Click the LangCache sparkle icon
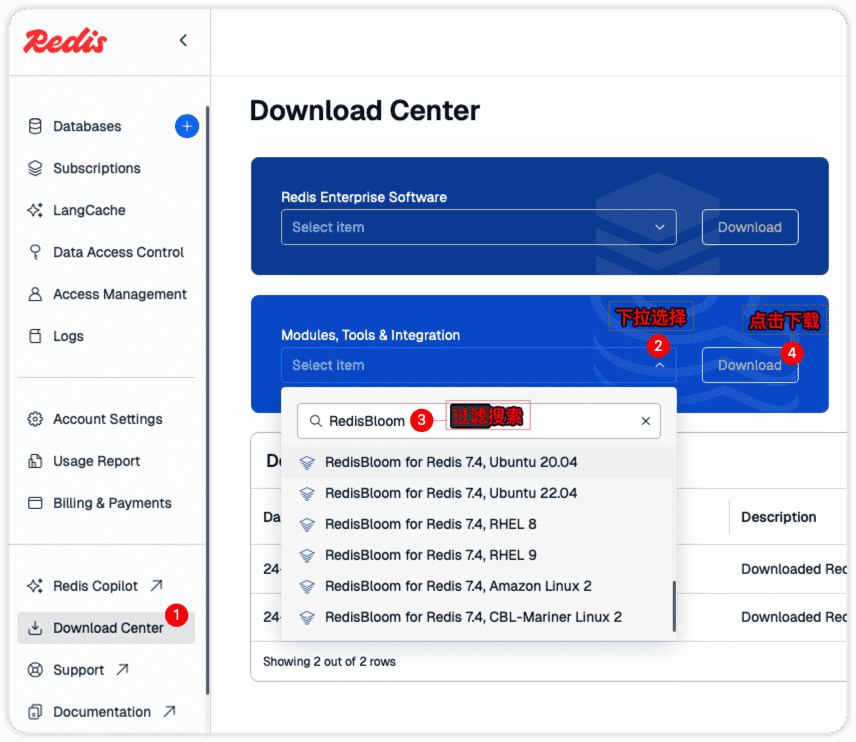The image size is (856, 742). (35, 210)
